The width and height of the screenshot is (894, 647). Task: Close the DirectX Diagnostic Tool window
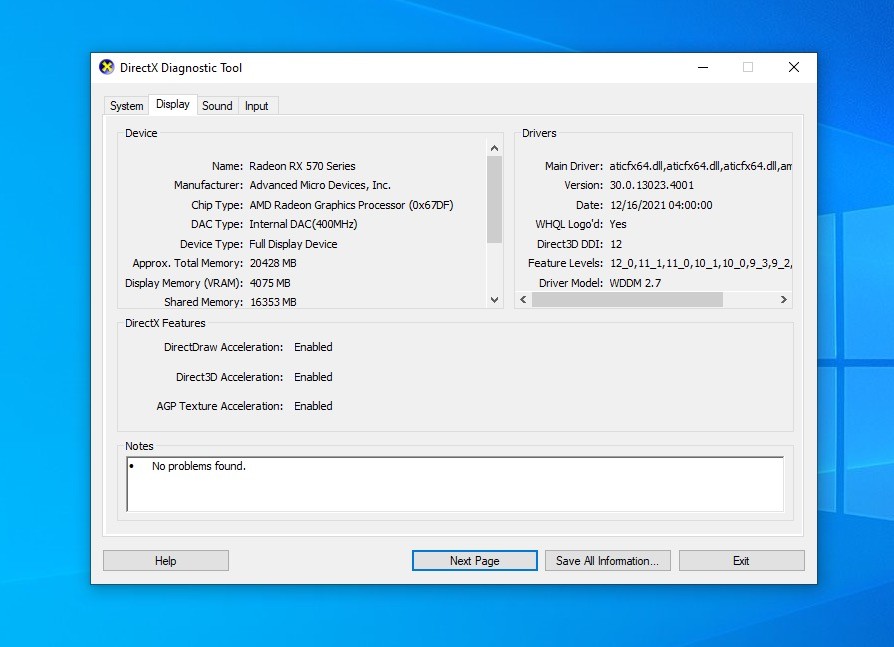pyautogui.click(x=793, y=68)
